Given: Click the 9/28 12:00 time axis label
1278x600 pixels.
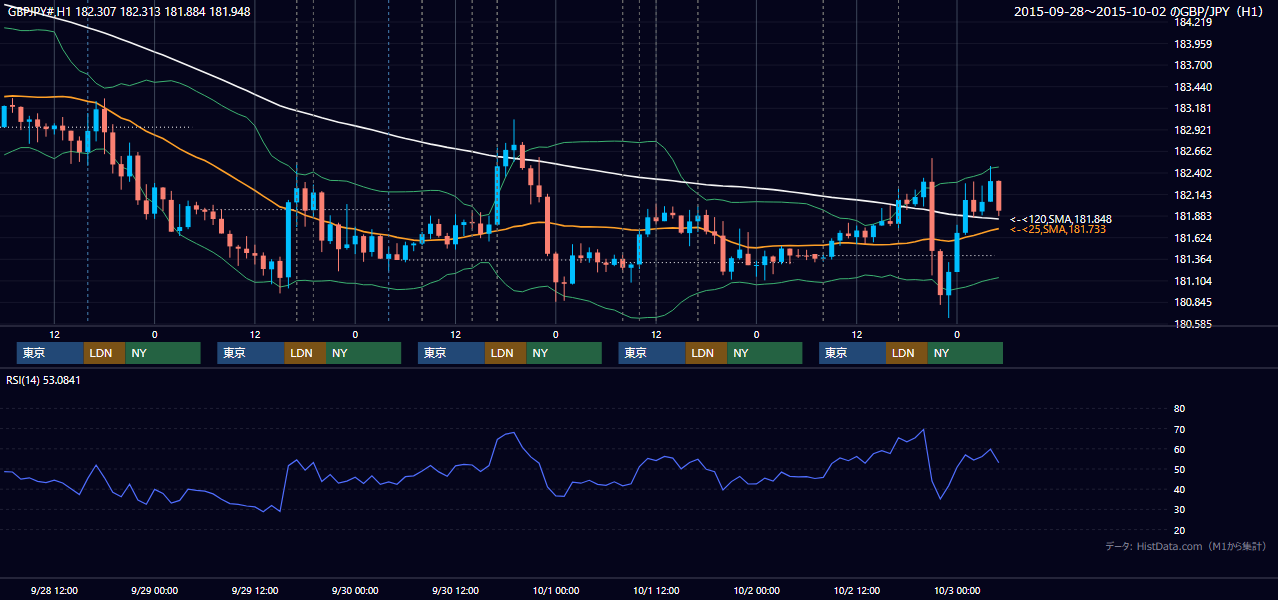Looking at the screenshot, I should (54, 590).
